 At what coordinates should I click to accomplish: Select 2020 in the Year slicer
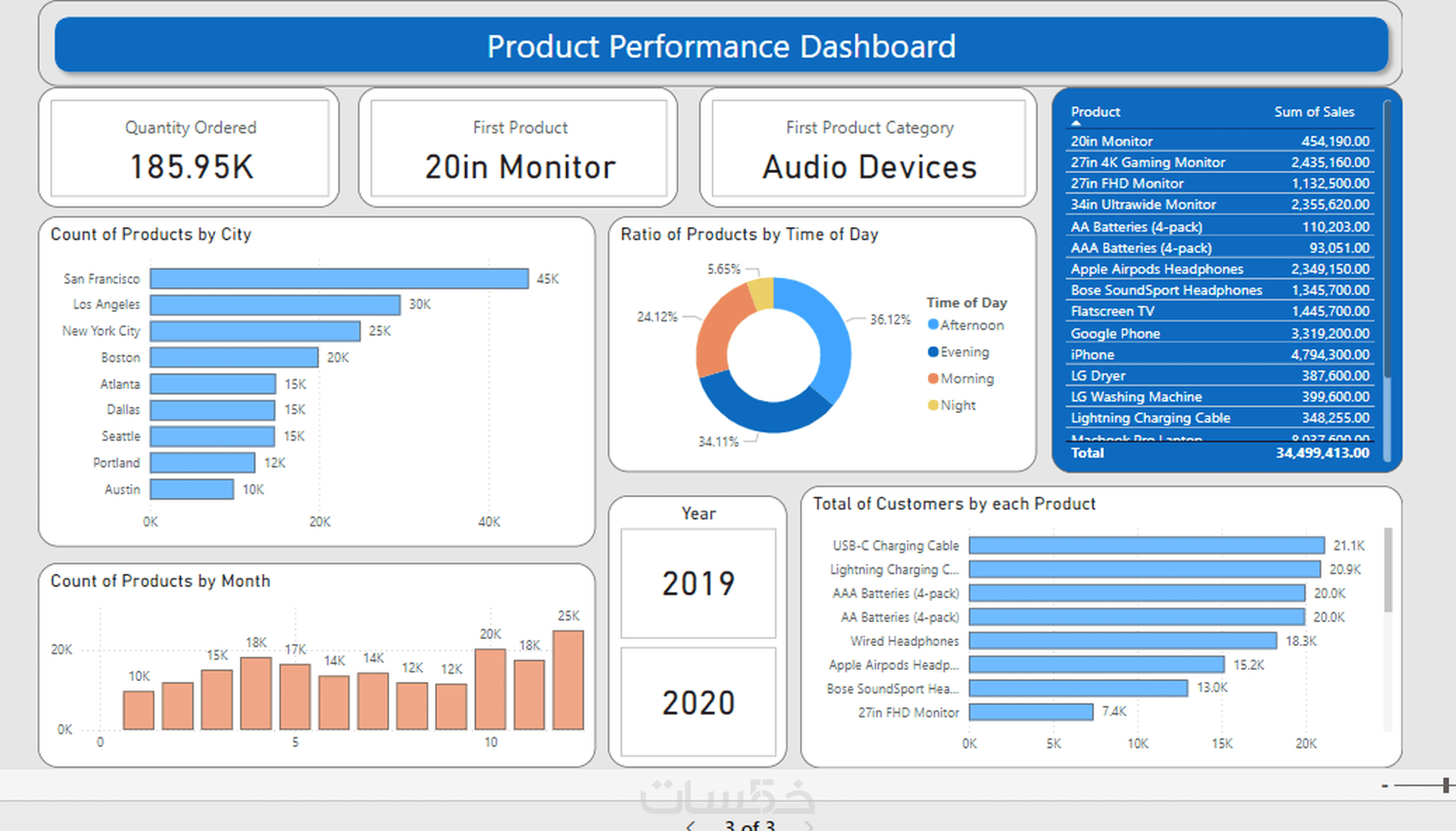(x=698, y=702)
